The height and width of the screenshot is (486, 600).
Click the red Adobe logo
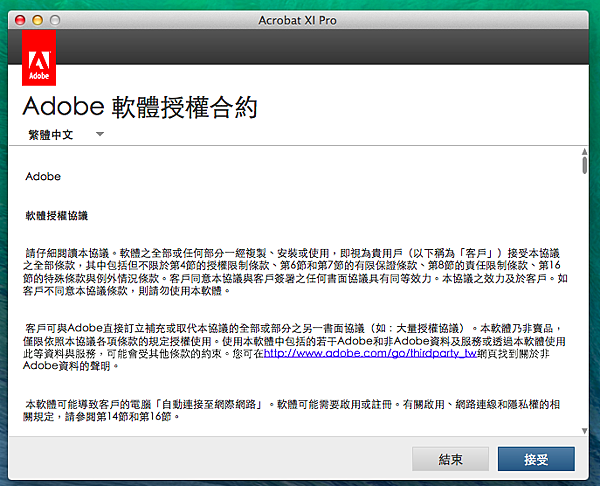click(x=39, y=58)
